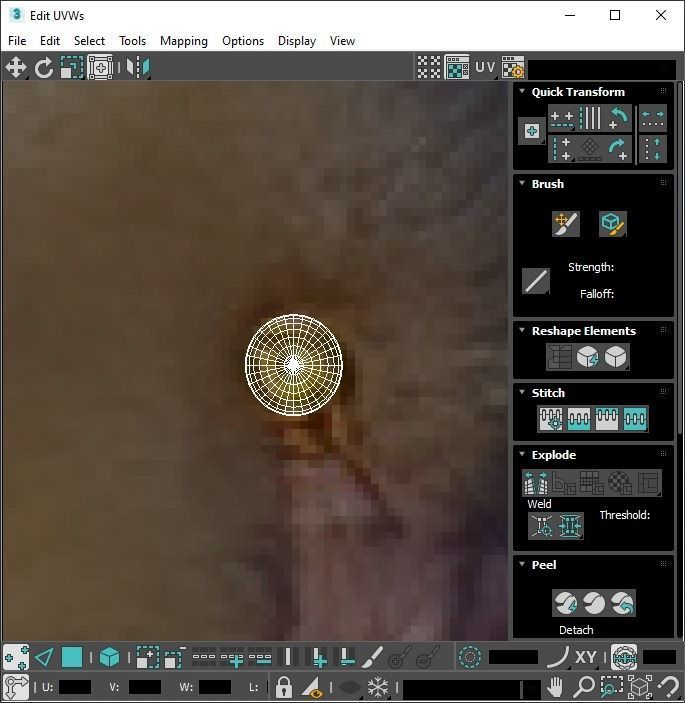This screenshot has height=703, width=685.
Task: Click the U coordinate input field
Action: [x=75, y=687]
